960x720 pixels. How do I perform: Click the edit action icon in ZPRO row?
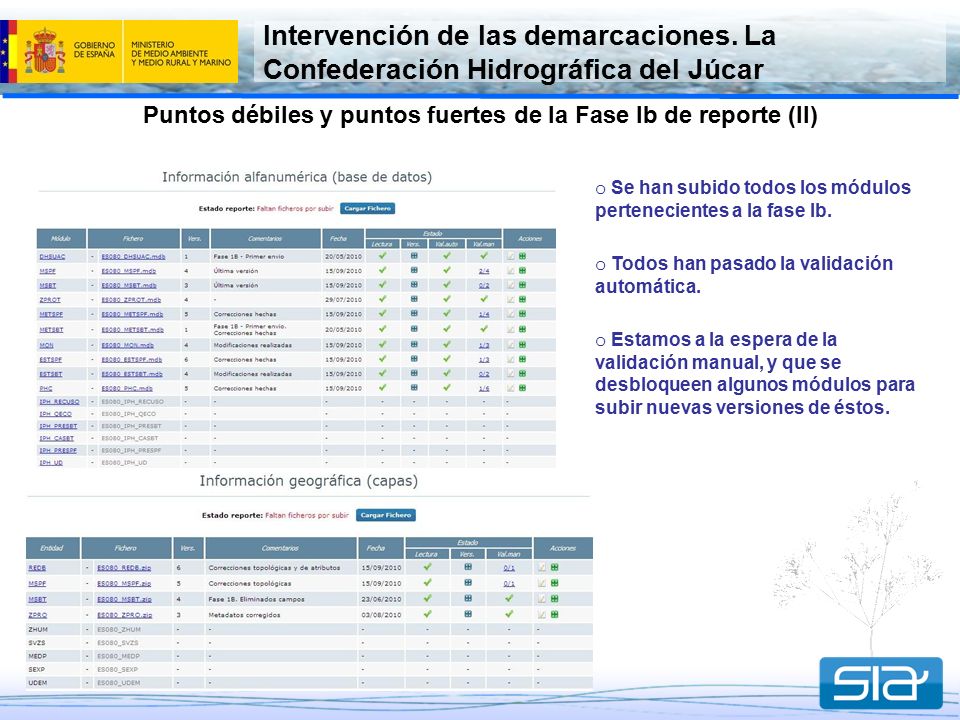[542, 614]
